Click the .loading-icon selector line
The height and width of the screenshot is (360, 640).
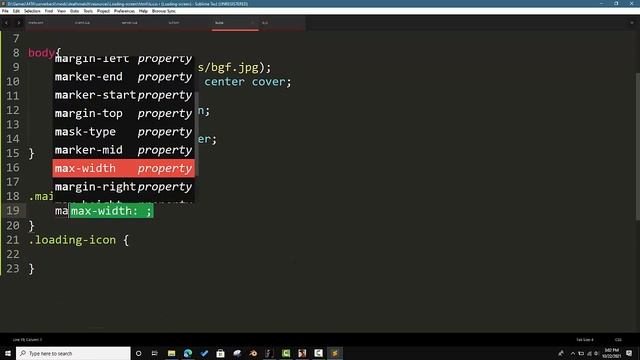[x=79, y=240]
